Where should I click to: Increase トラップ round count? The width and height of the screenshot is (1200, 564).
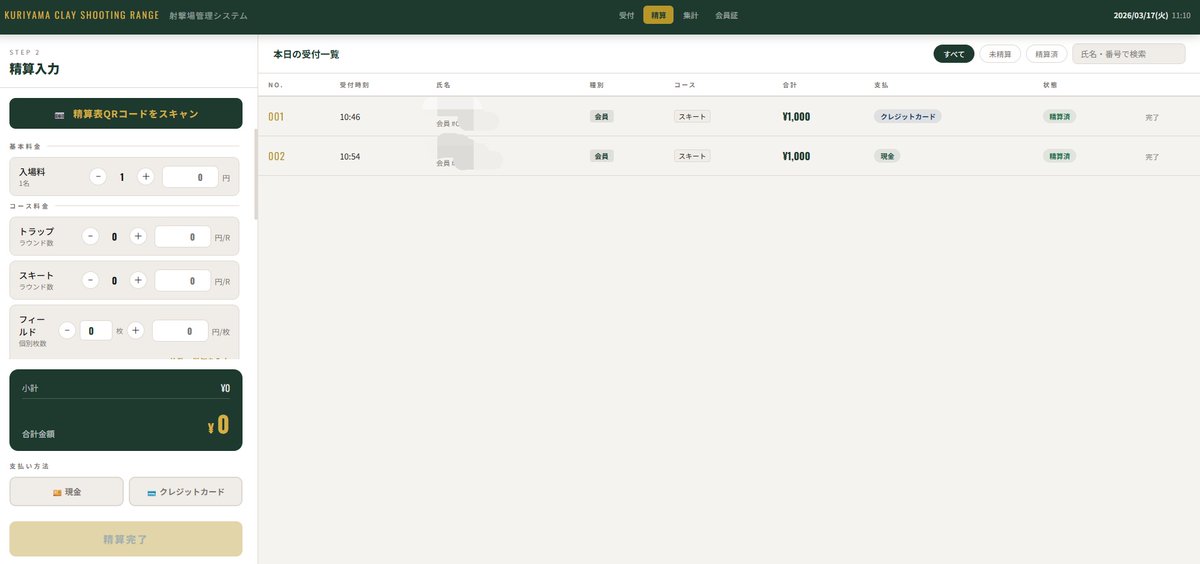138,236
